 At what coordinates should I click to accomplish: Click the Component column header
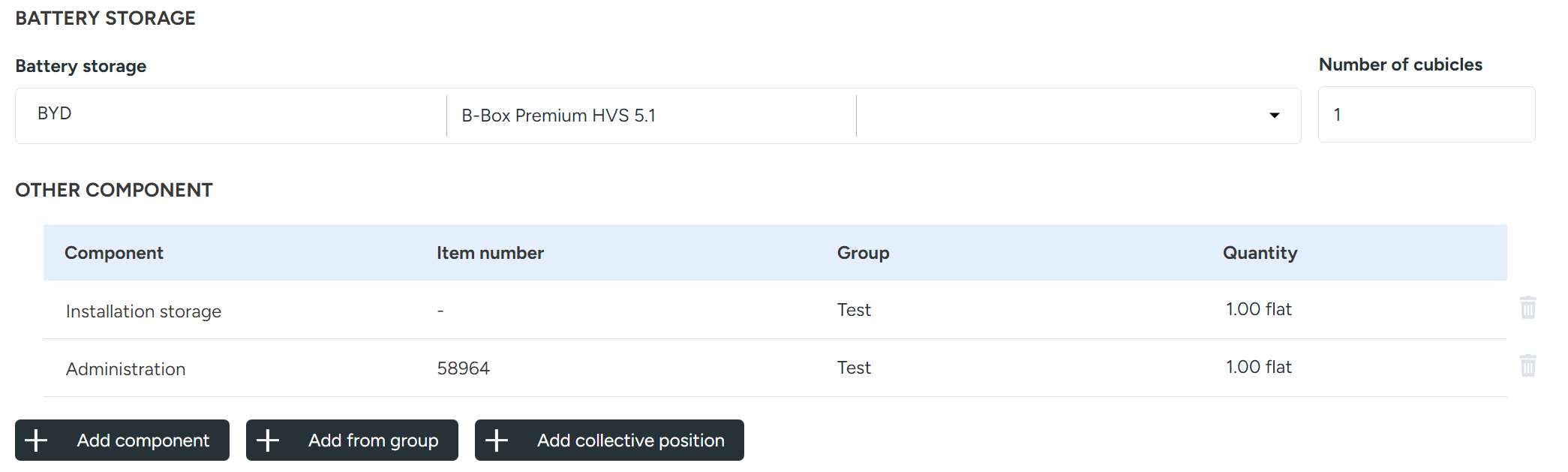114,253
